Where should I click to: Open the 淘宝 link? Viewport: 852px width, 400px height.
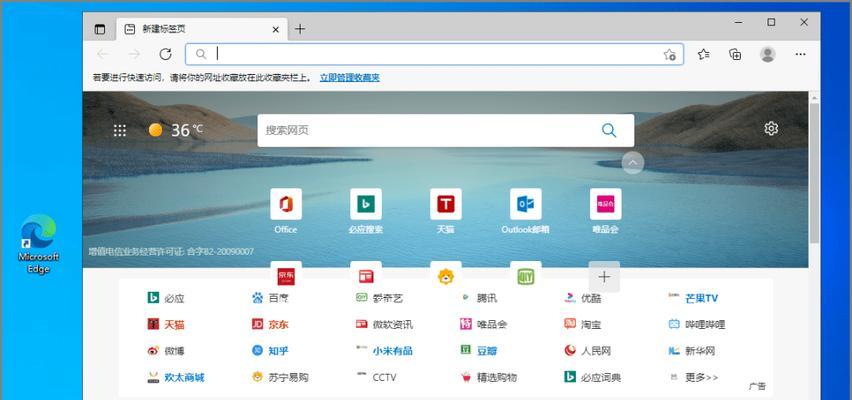582,324
